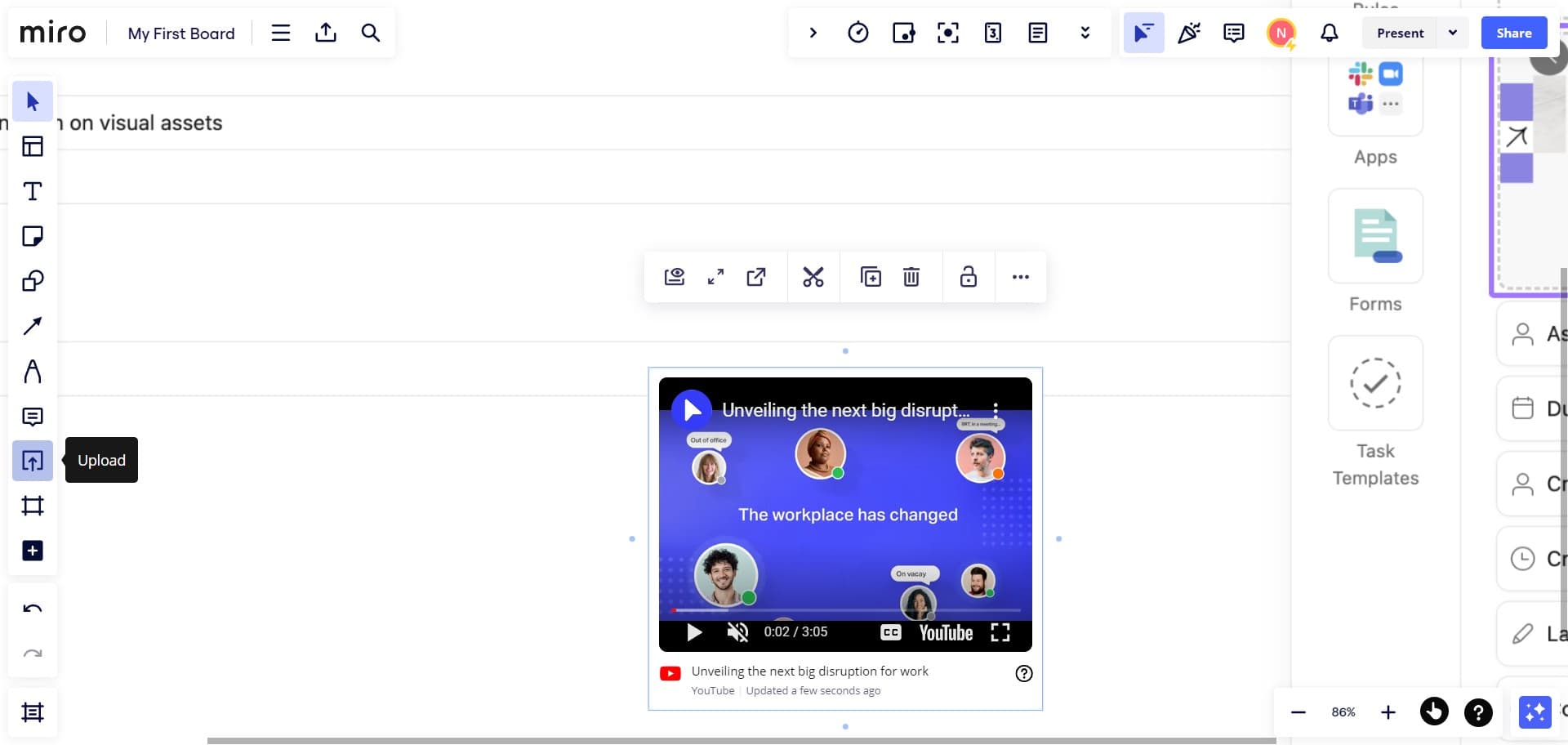Open the Comment tool
This screenshot has height=745, width=1568.
tap(33, 417)
